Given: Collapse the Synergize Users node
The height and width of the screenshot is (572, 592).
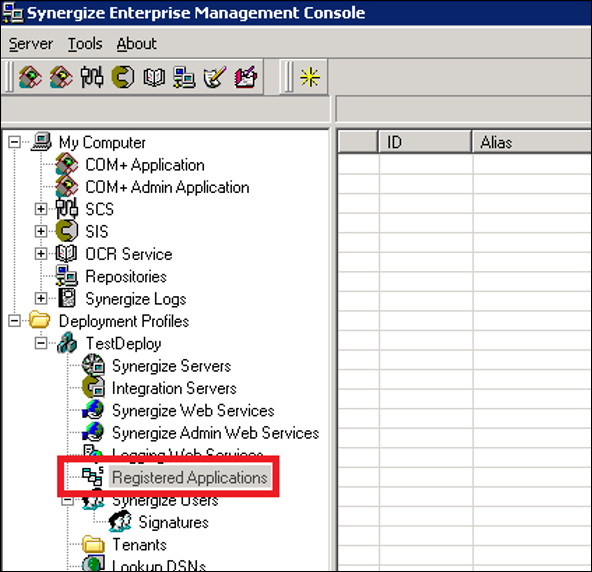Looking at the screenshot, I should point(68,501).
